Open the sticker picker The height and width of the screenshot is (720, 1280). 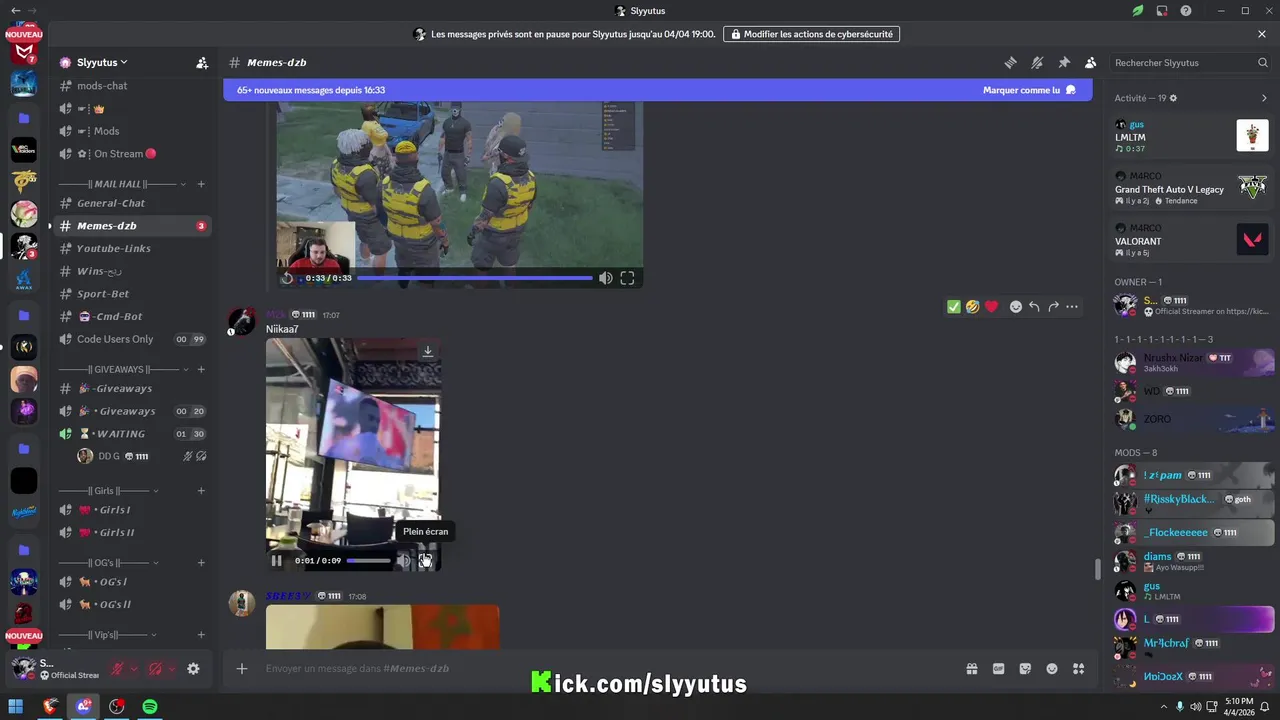[1025, 669]
